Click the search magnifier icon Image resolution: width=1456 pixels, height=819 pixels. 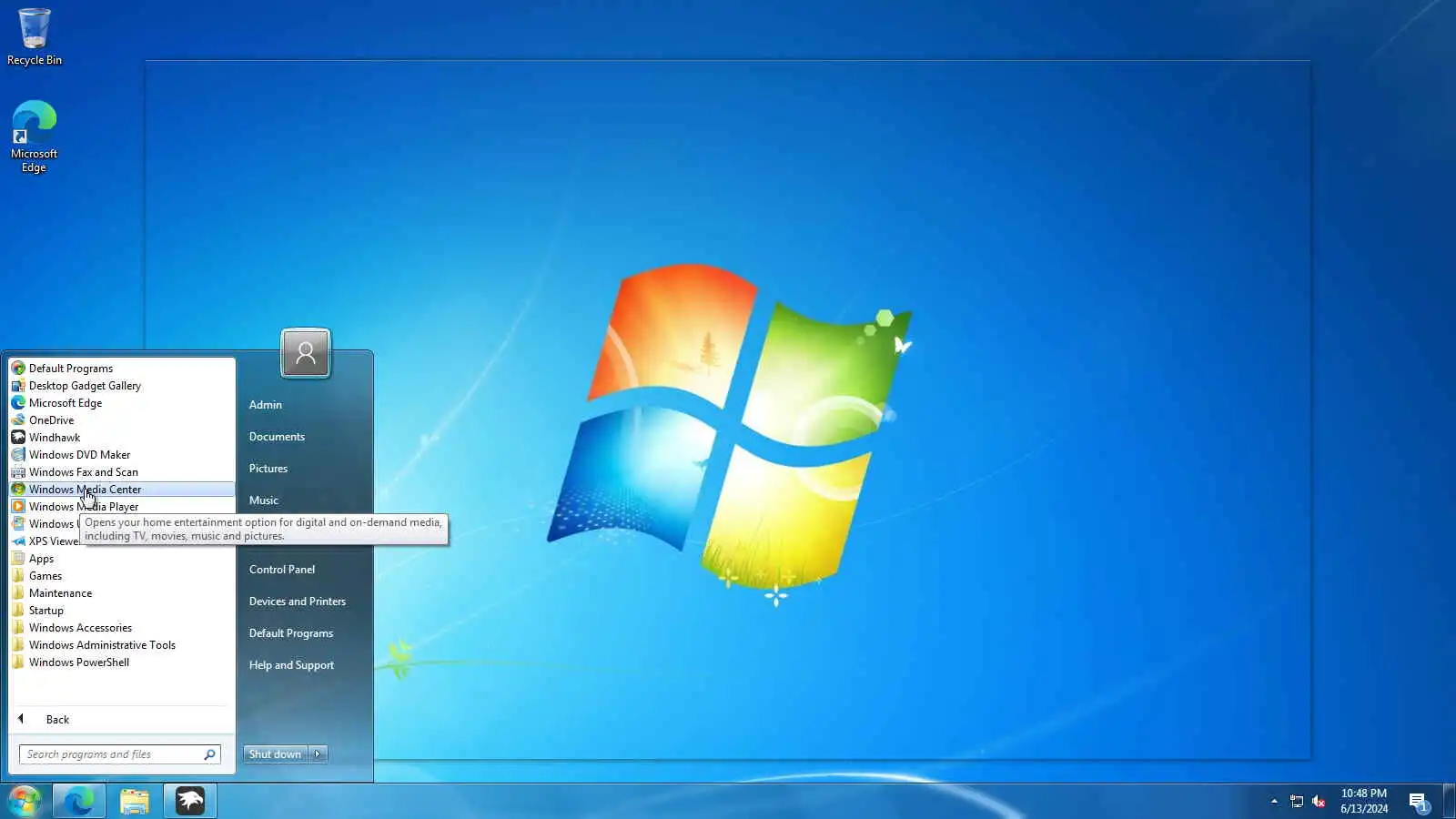210,754
